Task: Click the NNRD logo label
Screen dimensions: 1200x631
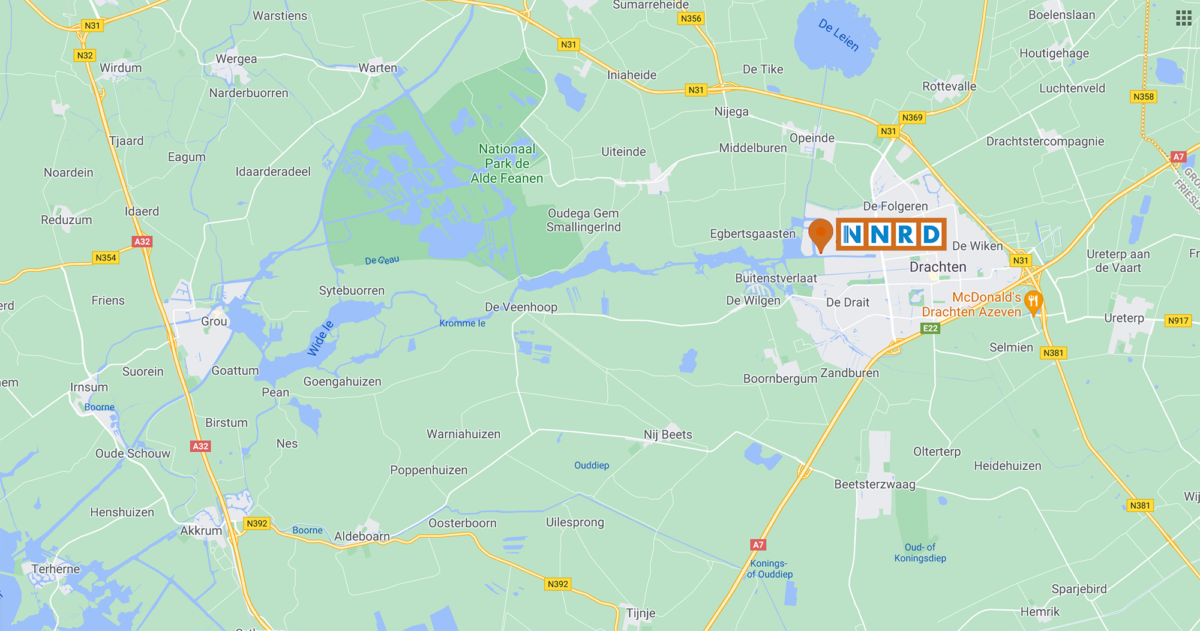Action: coord(891,235)
